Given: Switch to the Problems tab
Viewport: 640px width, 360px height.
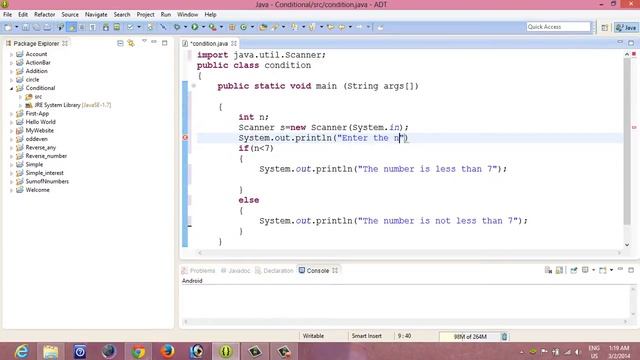Looking at the screenshot, I should point(198,271).
